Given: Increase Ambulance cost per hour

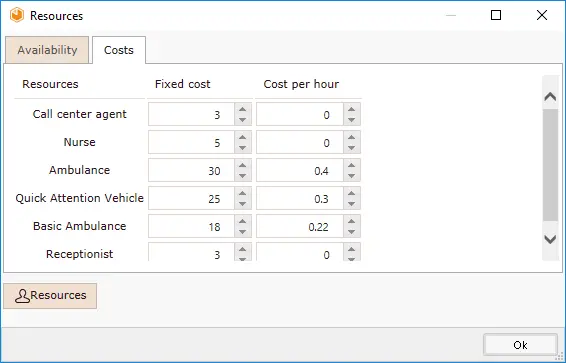Looking at the screenshot, I should (x=352, y=165).
